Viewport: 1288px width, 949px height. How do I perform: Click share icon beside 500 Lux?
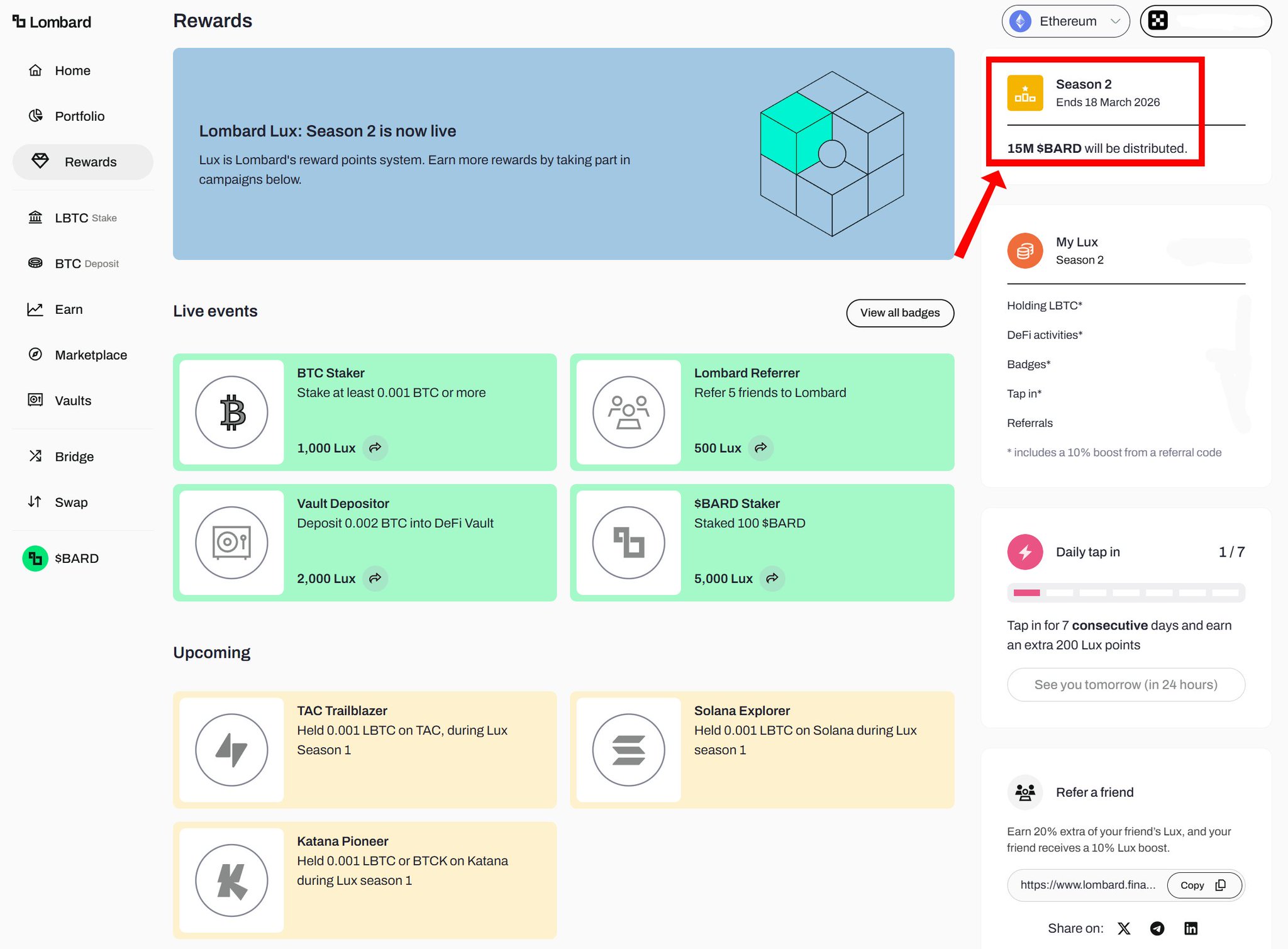pos(761,448)
